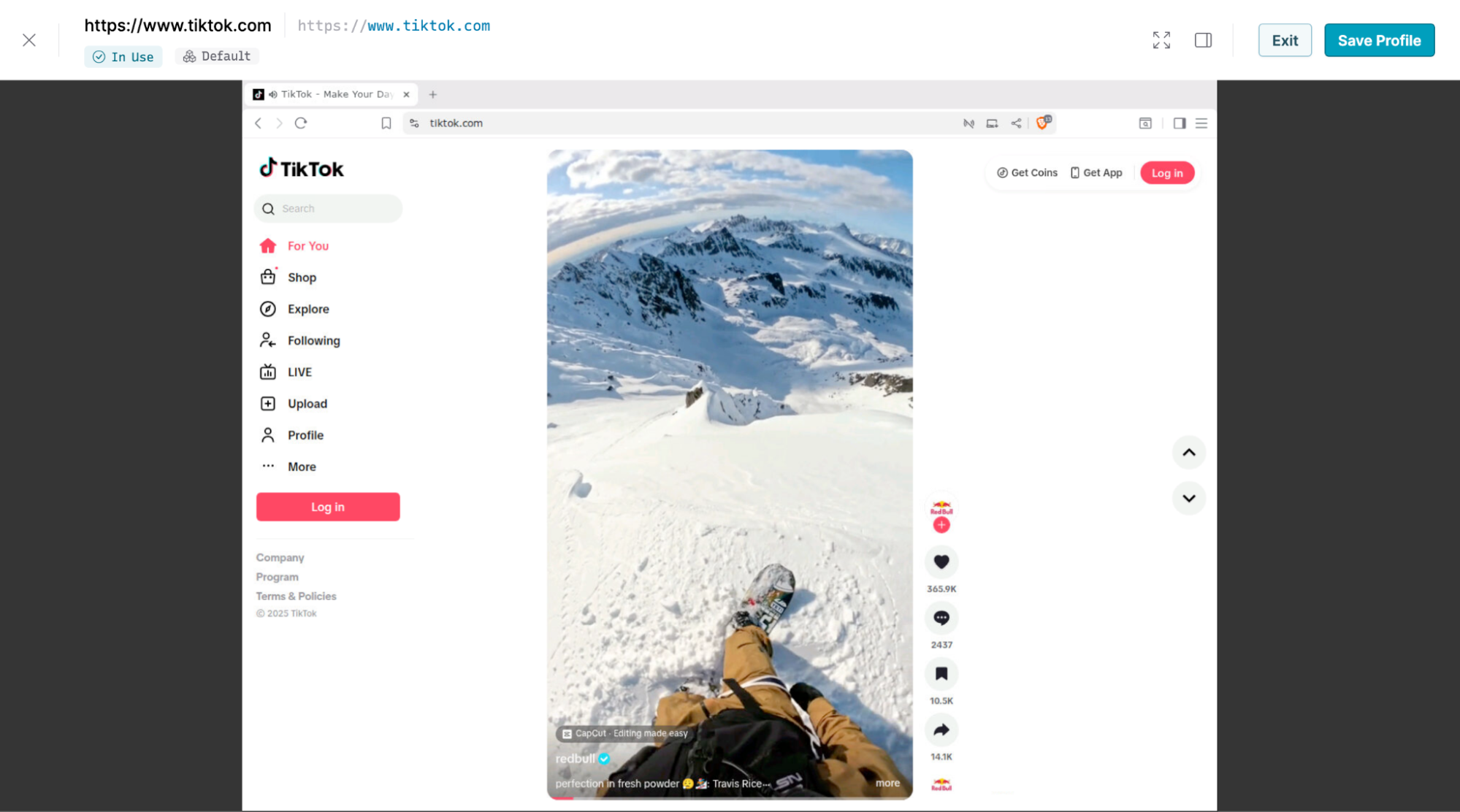This screenshot has height=812, width=1460.
Task: Select the For You feed icon
Action: point(268,245)
